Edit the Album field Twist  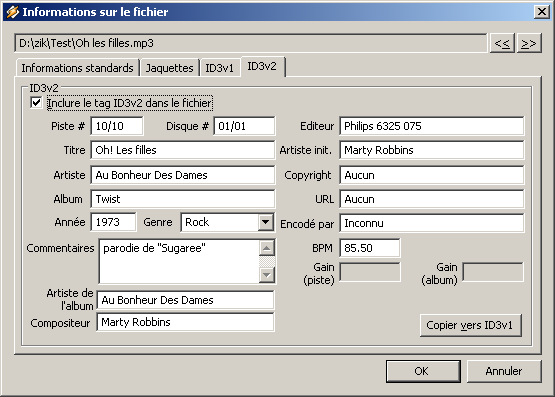click(x=183, y=199)
